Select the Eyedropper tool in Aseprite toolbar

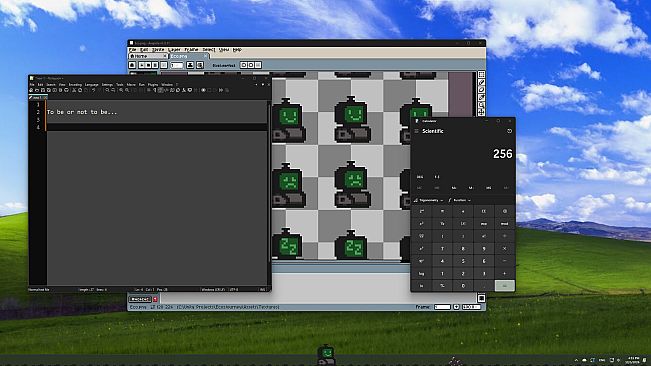481,97
